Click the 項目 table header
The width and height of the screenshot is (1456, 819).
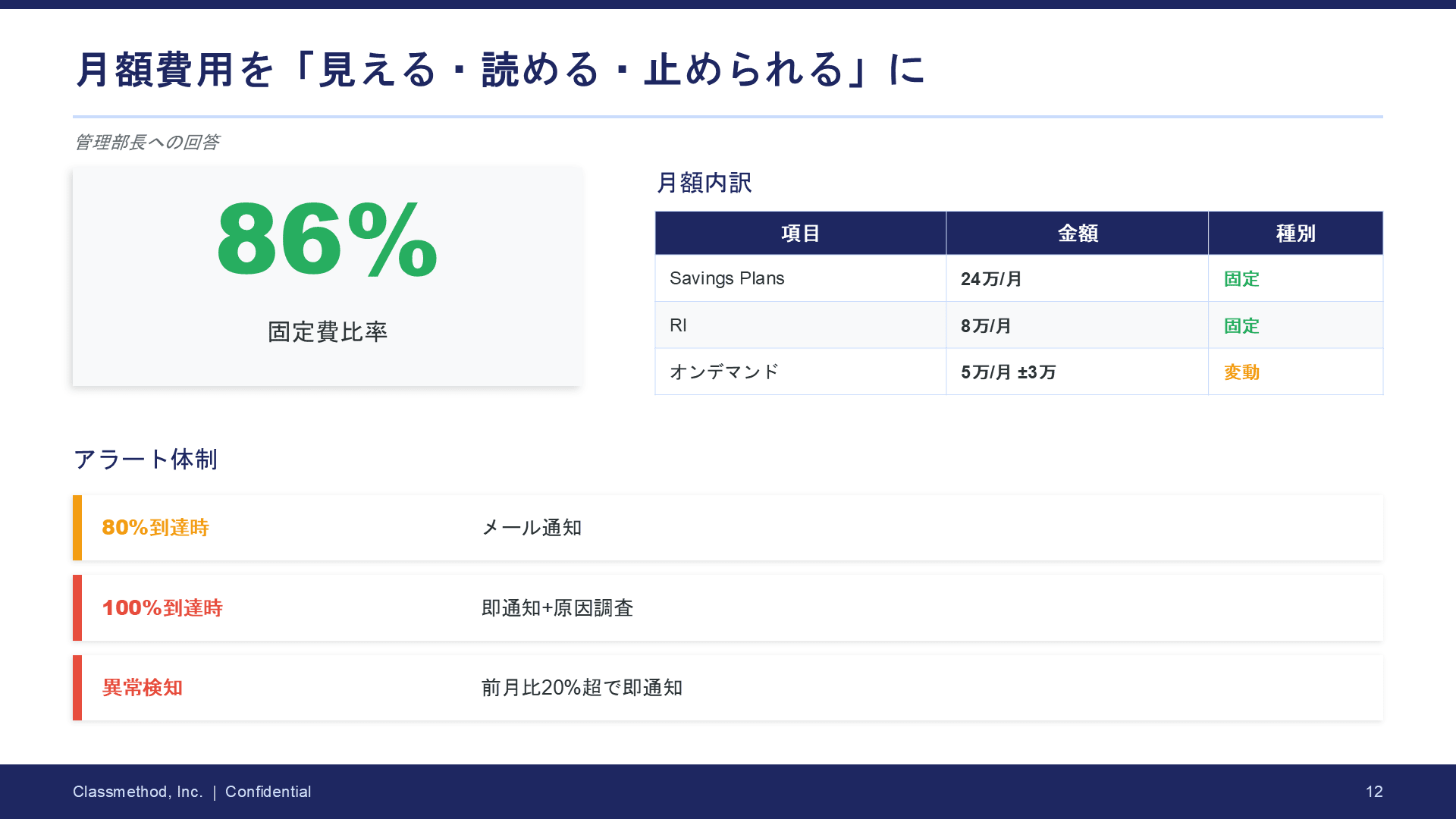point(800,234)
